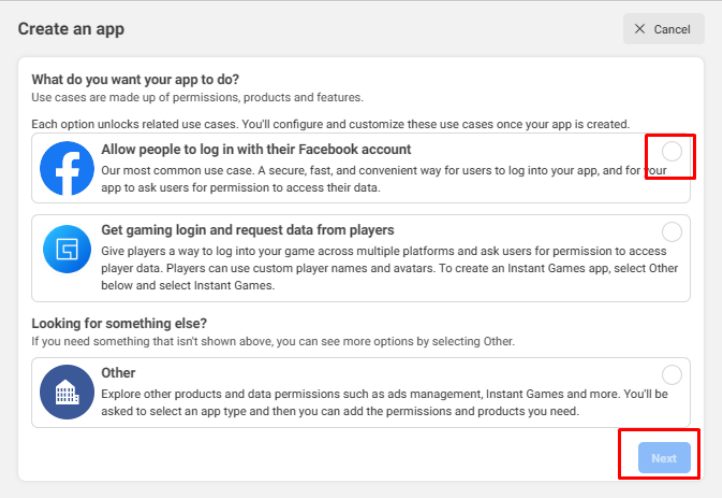Click the 'Other' card title
The width and height of the screenshot is (722, 498).
pyautogui.click(x=118, y=373)
